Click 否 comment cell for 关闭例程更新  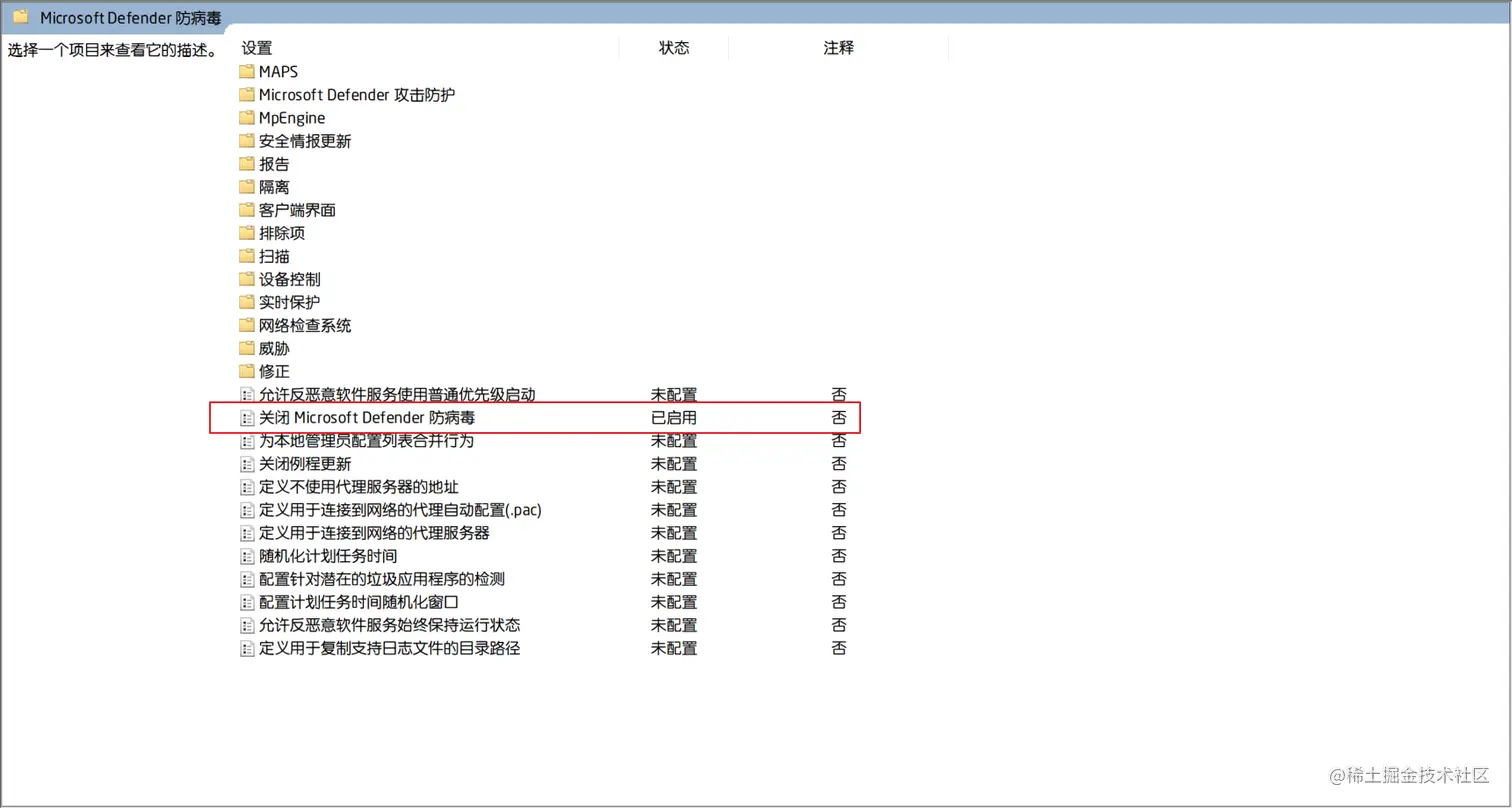click(x=839, y=464)
